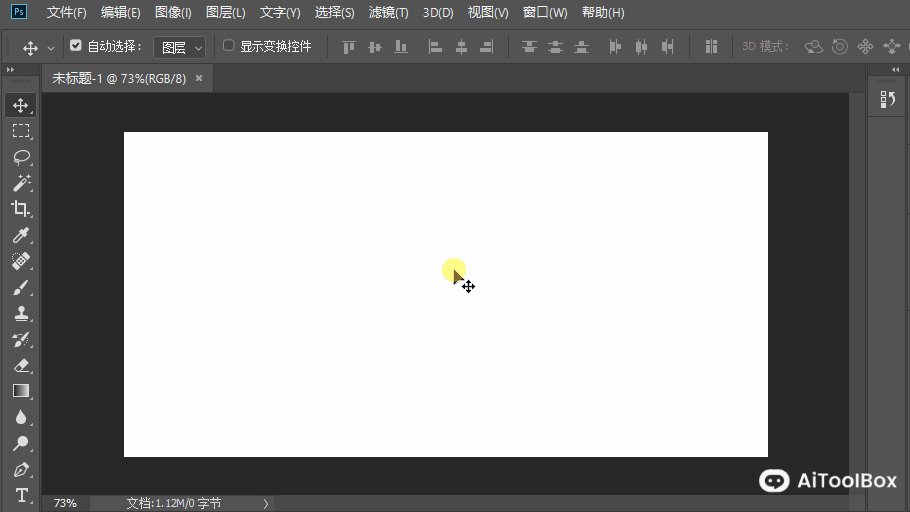Open the 选择(S) menu

(334, 12)
